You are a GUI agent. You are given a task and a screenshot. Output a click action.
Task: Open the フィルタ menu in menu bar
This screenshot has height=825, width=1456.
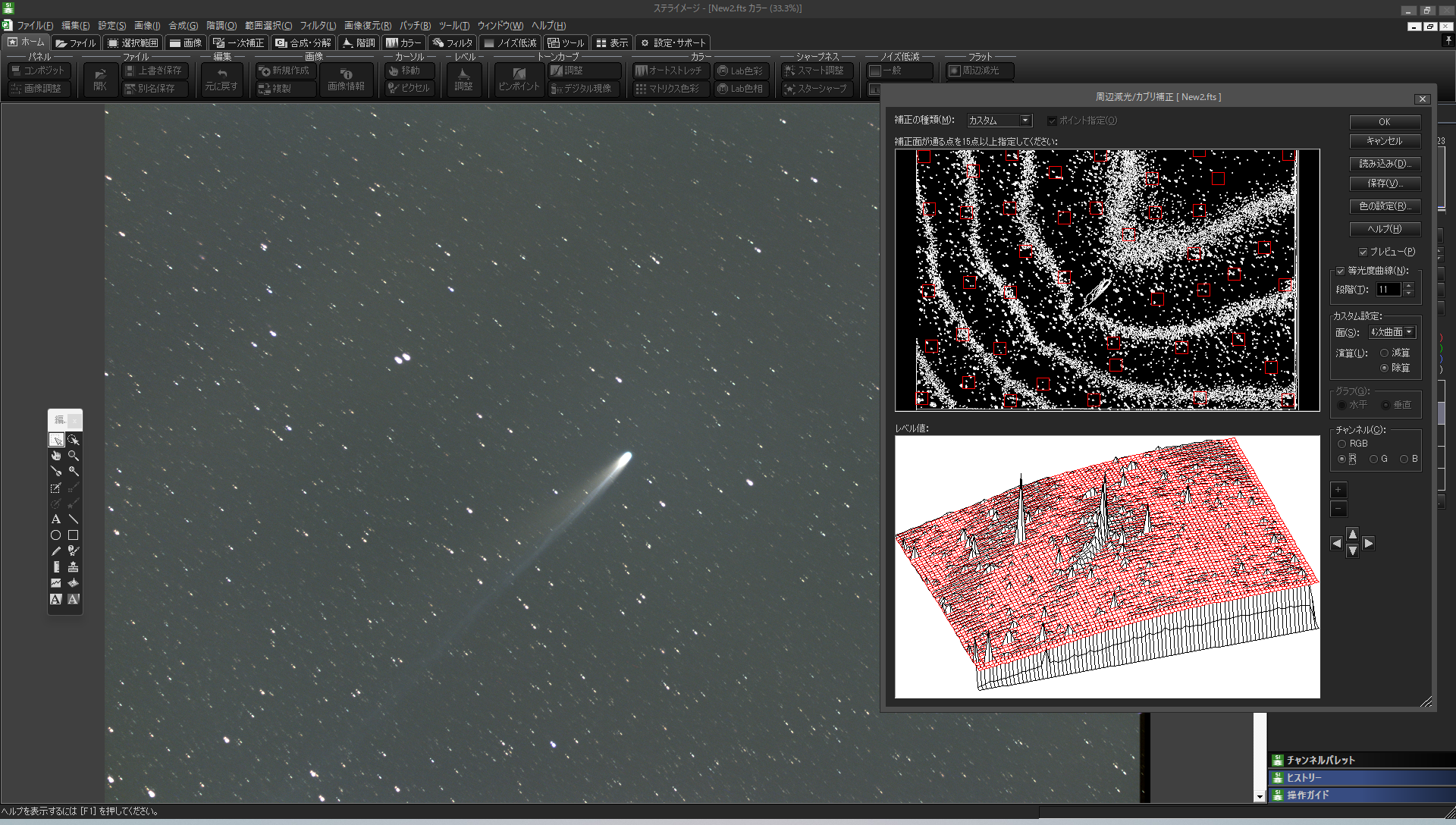pos(317,25)
